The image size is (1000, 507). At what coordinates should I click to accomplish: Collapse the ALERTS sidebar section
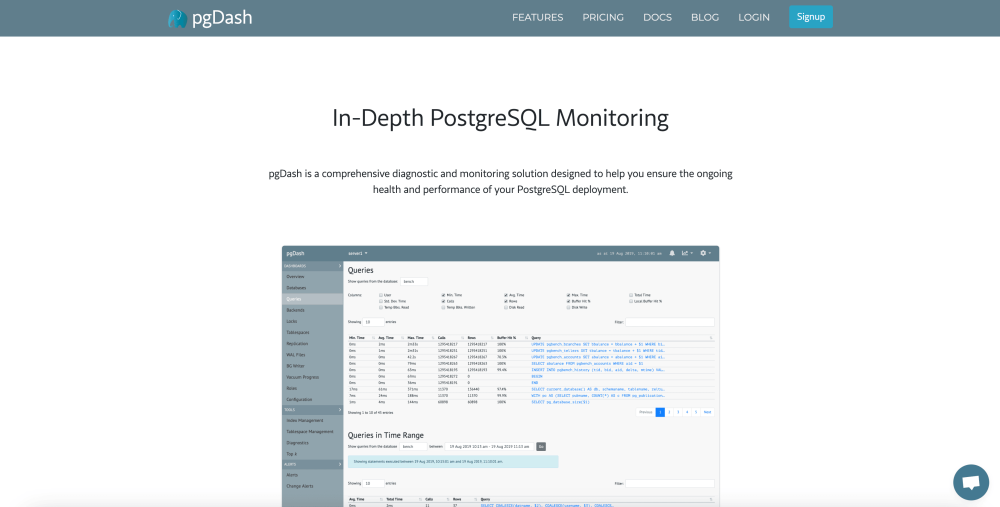312,464
